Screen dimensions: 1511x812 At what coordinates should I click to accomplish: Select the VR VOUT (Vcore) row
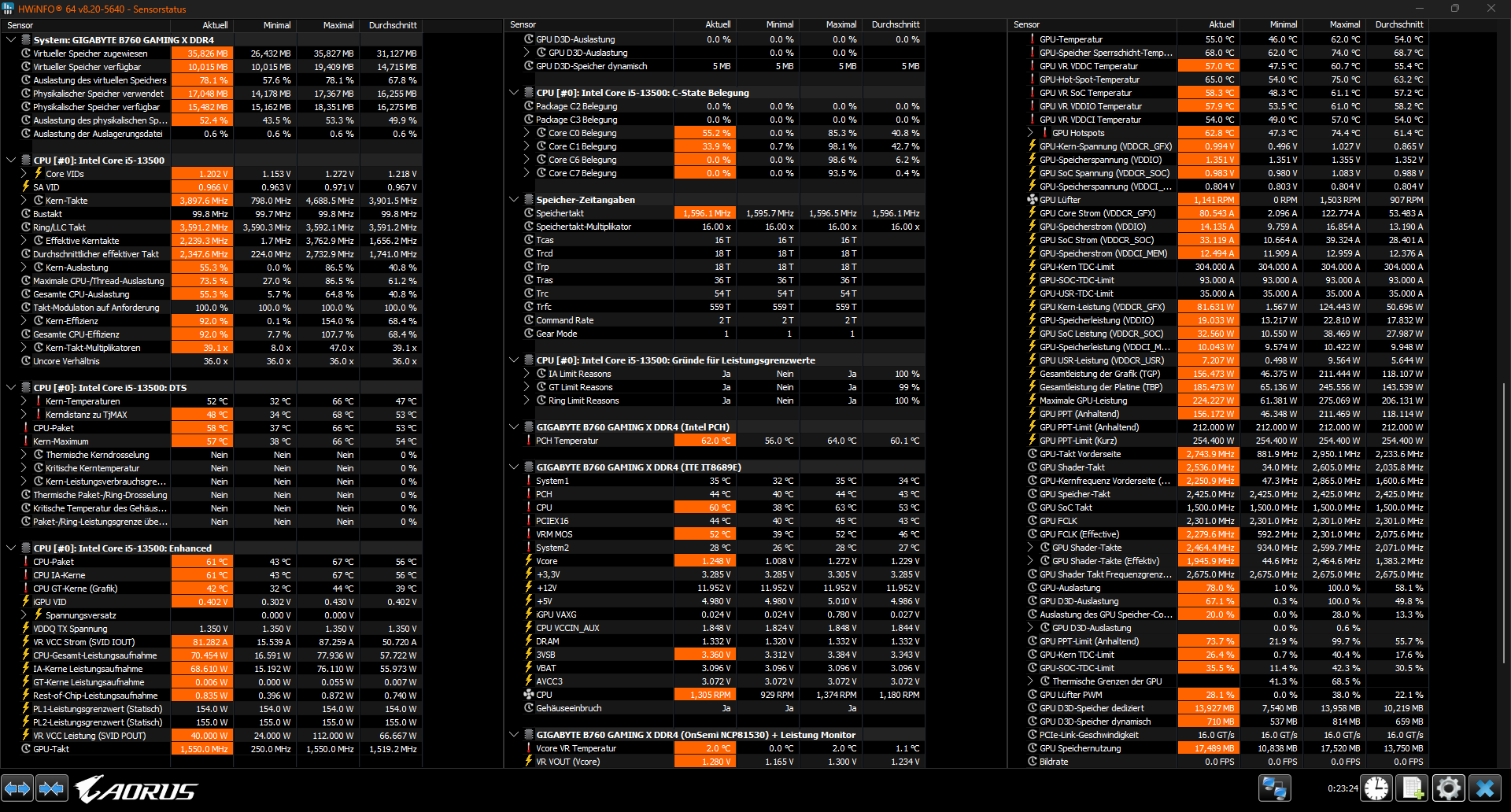715,762
